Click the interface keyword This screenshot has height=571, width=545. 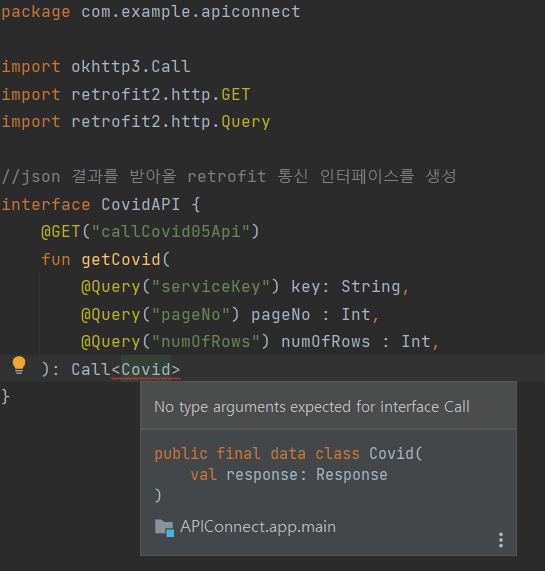pyautogui.click(x=46, y=204)
